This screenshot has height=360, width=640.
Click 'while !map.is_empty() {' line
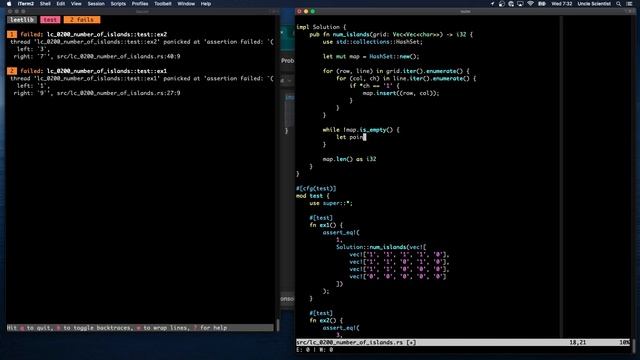361,130
